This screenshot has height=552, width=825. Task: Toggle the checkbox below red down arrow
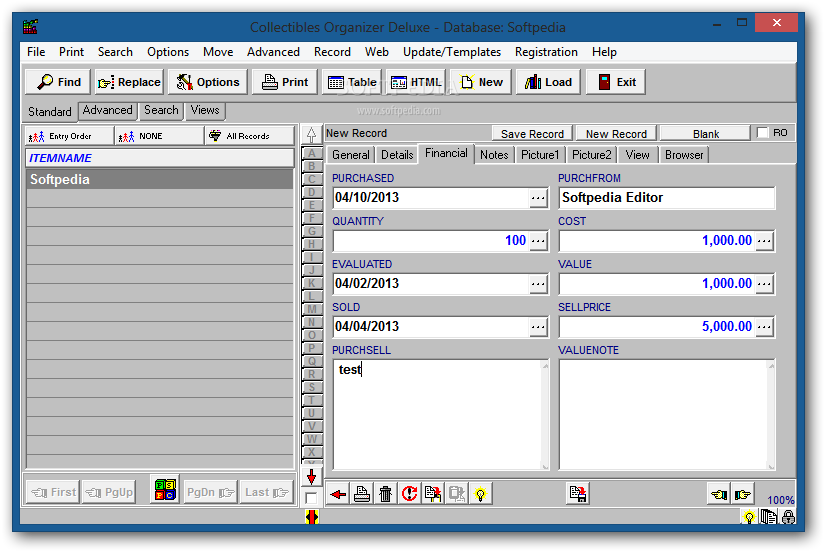coord(311,498)
